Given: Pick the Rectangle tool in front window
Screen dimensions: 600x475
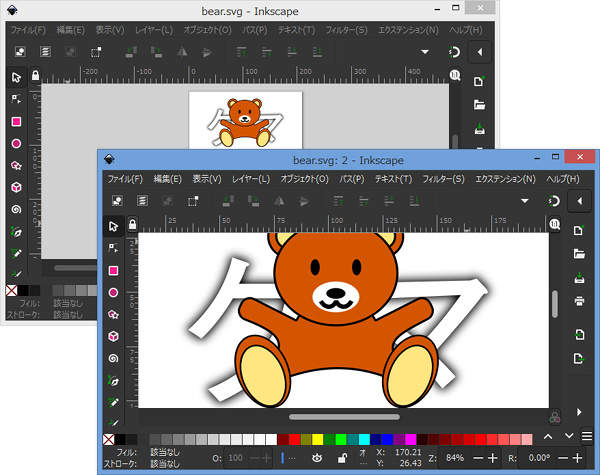Looking at the screenshot, I should (x=113, y=270).
